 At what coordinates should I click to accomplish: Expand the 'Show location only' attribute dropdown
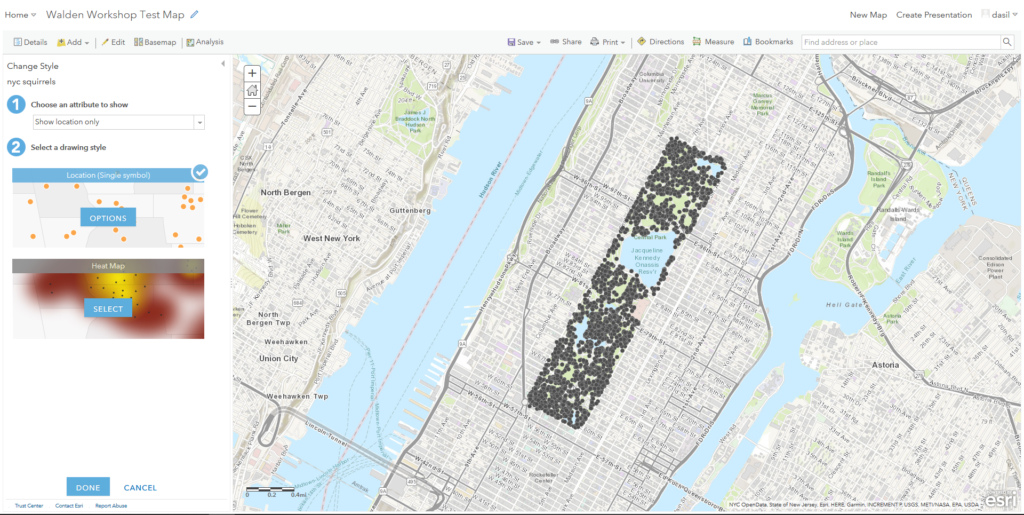[199, 122]
